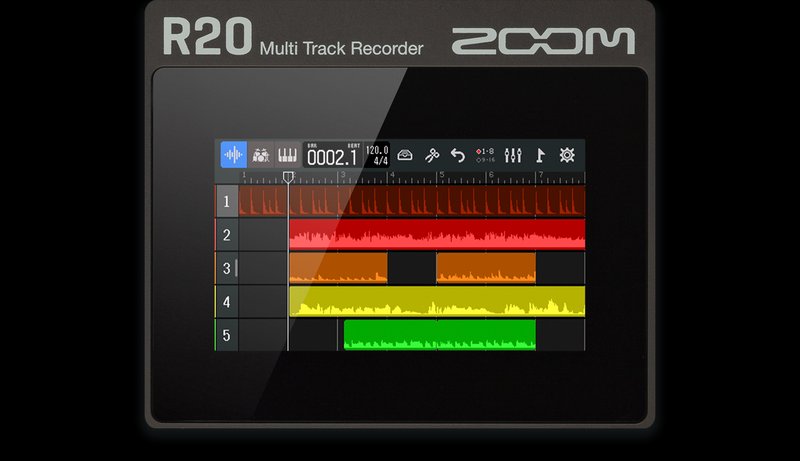Click the playhead marker on ruler
The height and width of the screenshot is (461, 800).
pos(288,177)
